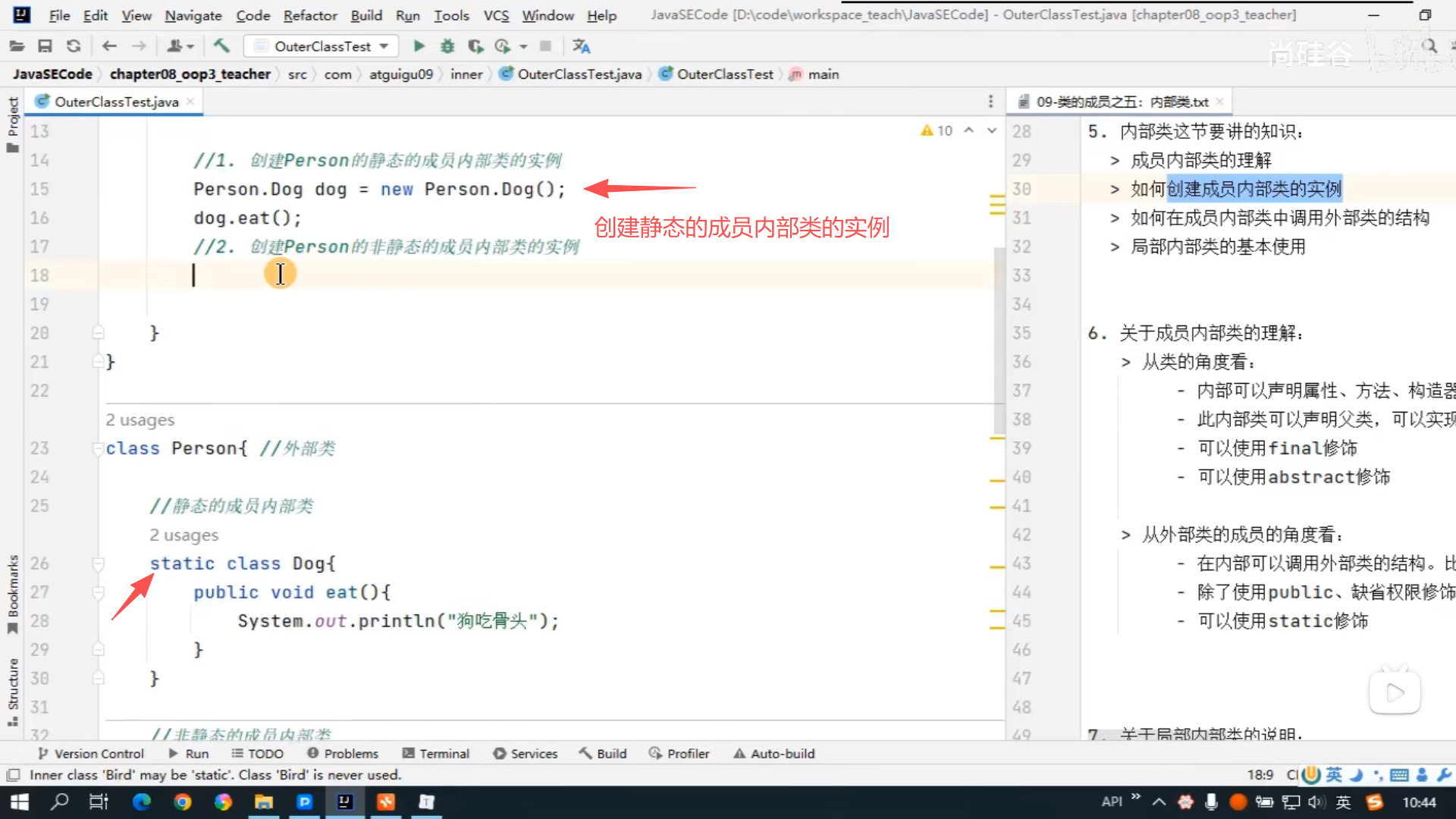Jump to next highlighted warning arrow
The width and height of the screenshot is (1456, 819).
(x=992, y=130)
